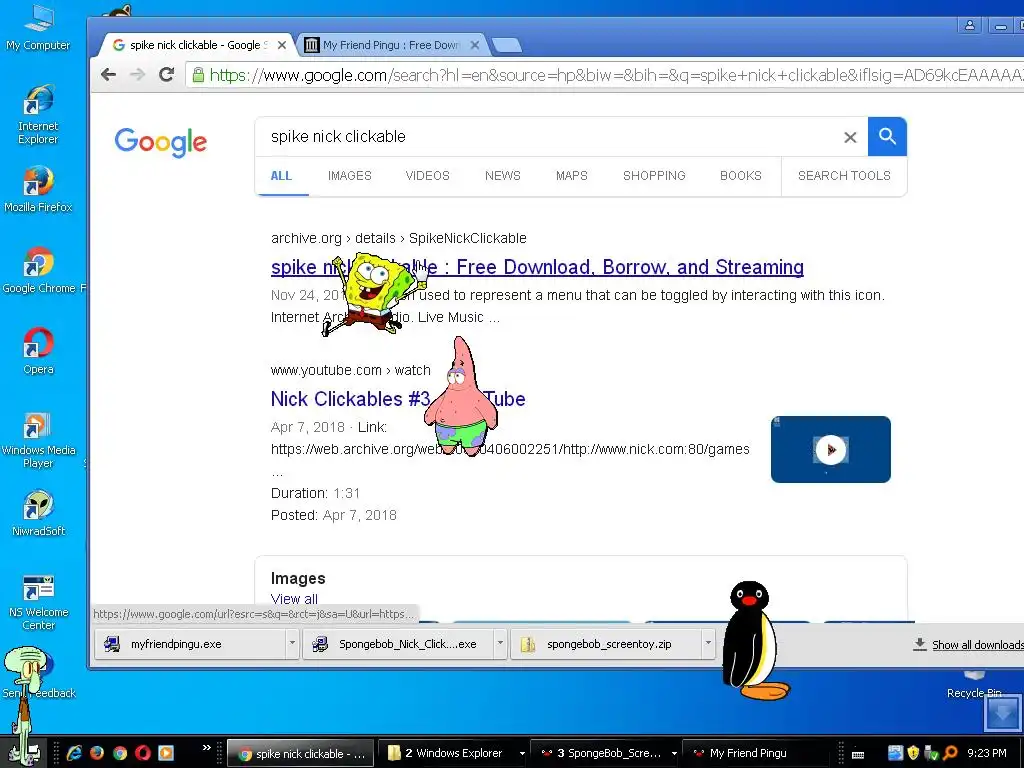The width and height of the screenshot is (1024, 768).
Task: Click the keyboard icon in taskbar
Action: point(858,754)
